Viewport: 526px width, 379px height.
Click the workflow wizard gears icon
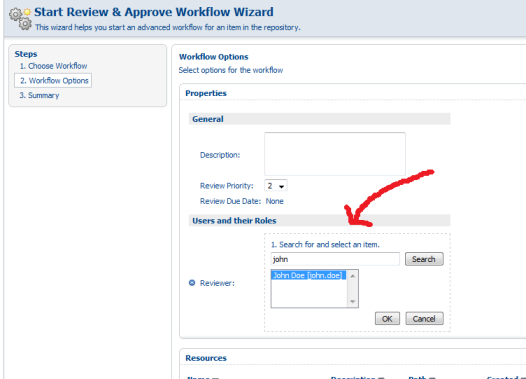pos(20,19)
